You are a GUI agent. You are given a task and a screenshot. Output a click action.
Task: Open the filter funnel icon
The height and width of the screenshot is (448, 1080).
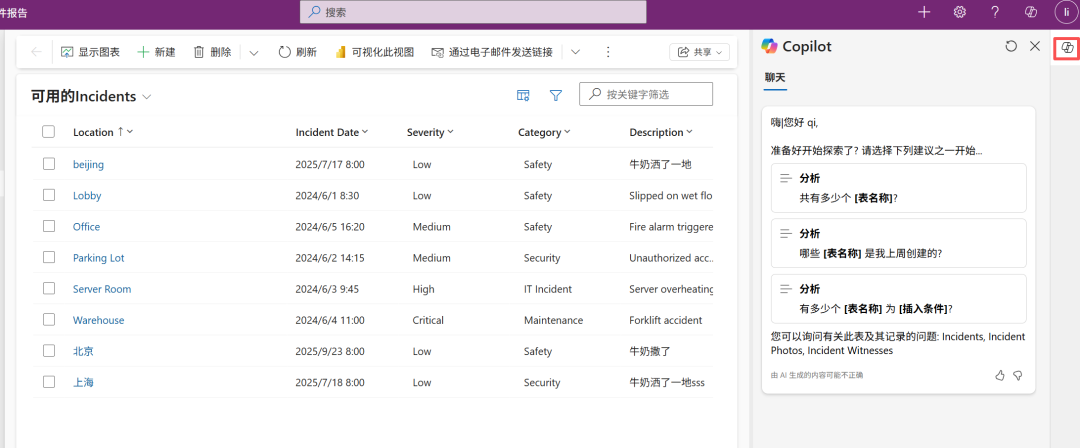pyautogui.click(x=556, y=95)
